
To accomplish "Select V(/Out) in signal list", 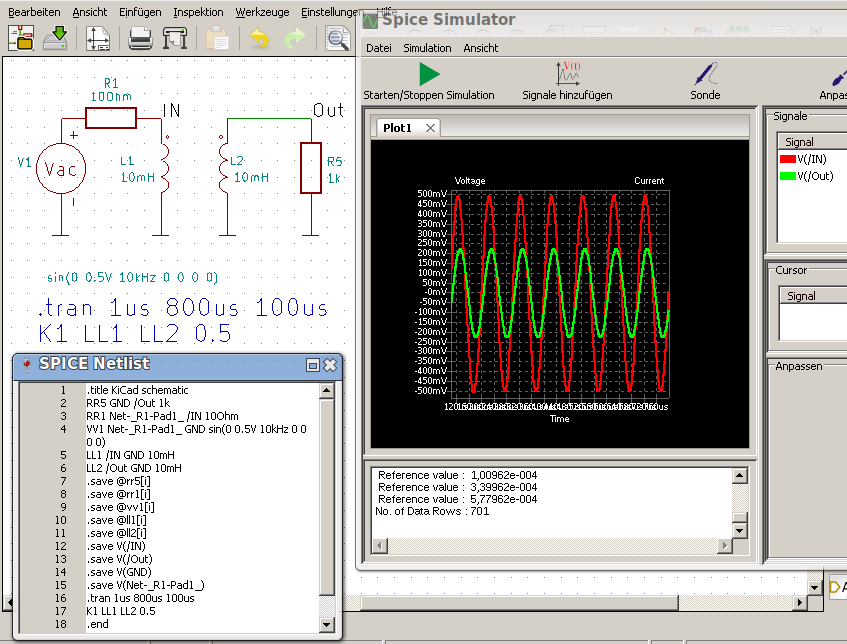I will coord(815,176).
